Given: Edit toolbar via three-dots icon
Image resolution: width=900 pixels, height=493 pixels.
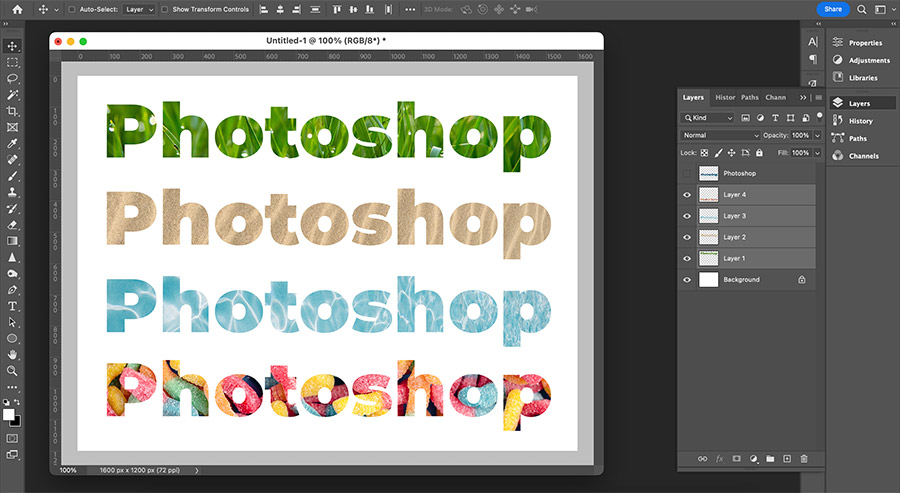Looking at the screenshot, I should point(12,387).
